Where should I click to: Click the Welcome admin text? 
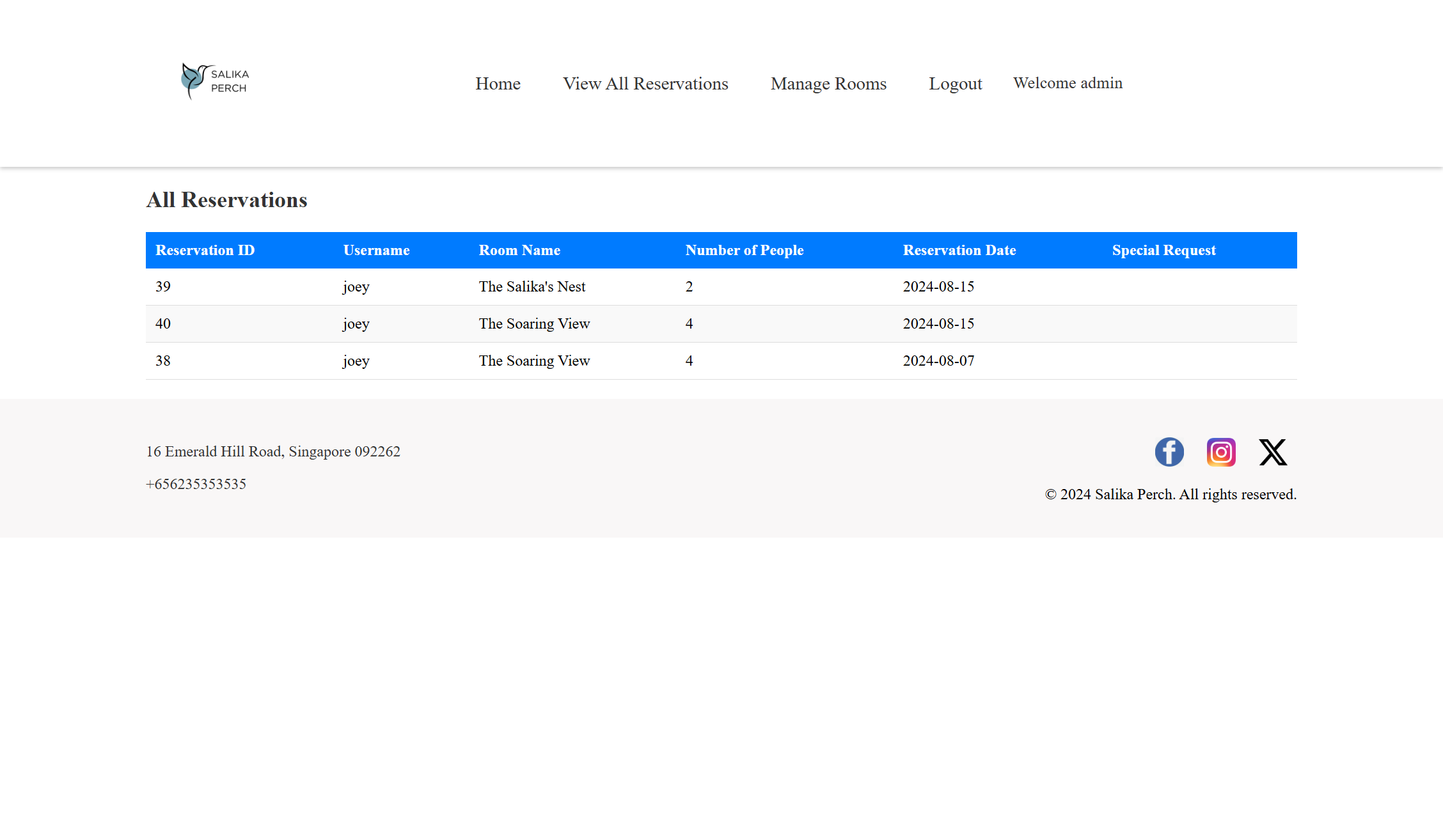pyautogui.click(x=1068, y=83)
